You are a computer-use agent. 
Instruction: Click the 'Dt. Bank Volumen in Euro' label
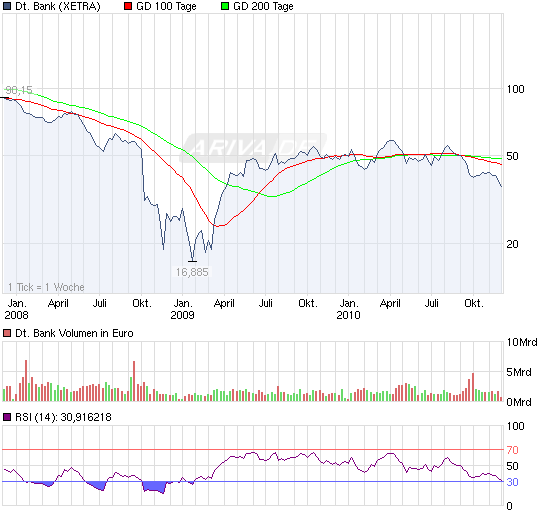click(x=74, y=333)
